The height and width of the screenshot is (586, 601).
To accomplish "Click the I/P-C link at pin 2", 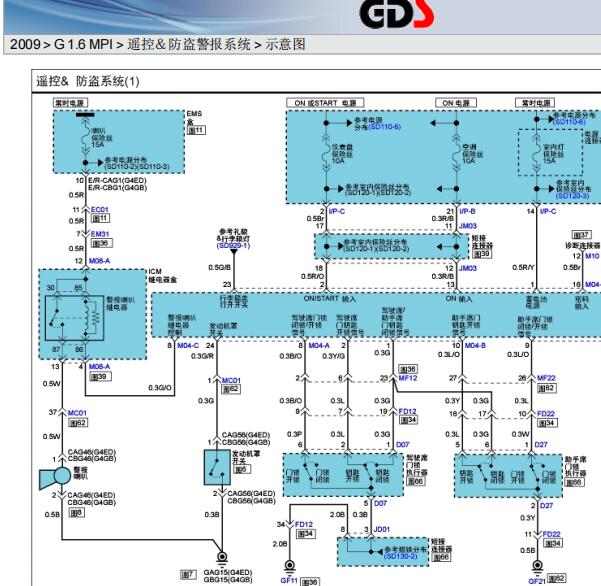I will pyautogui.click(x=337, y=212).
